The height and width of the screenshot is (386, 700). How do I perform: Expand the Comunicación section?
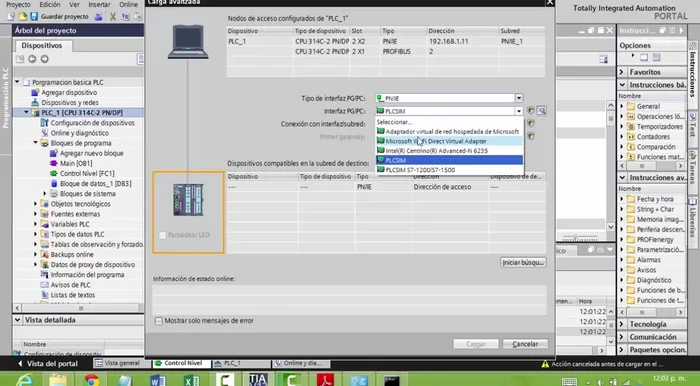pos(622,337)
